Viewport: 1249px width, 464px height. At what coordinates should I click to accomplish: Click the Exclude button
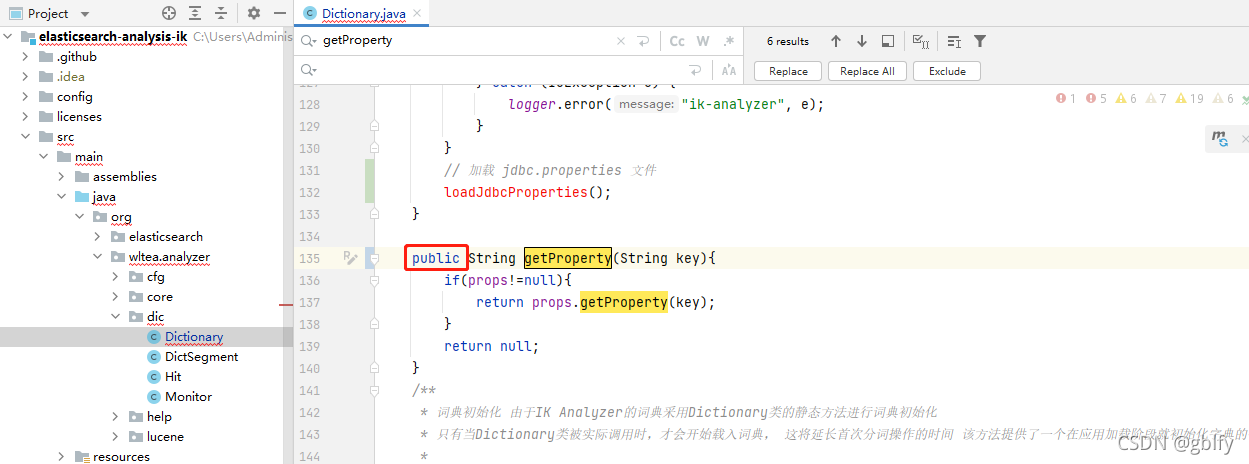(x=947, y=71)
